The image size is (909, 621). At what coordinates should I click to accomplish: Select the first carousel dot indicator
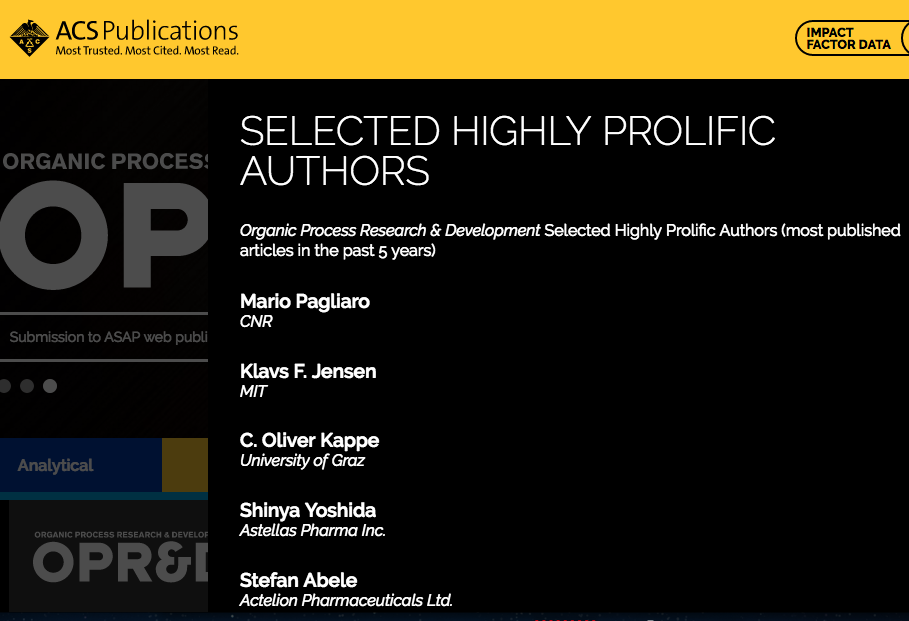pos(4,386)
